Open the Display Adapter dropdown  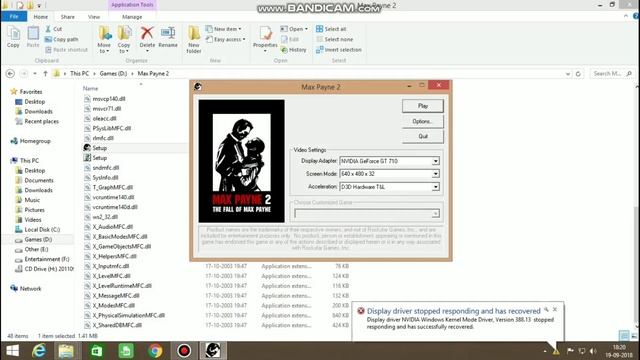[x=436, y=161]
